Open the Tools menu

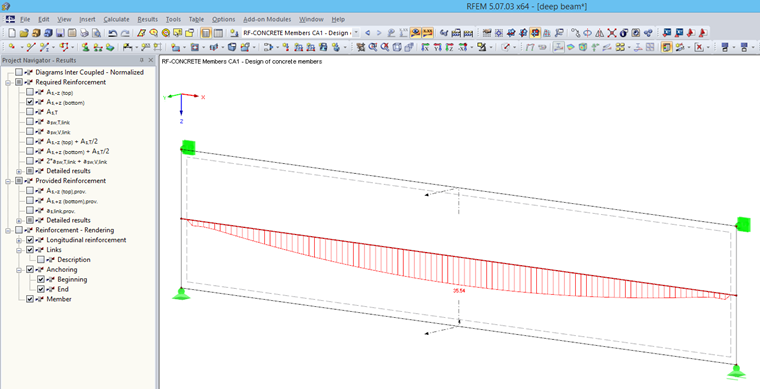point(173,19)
